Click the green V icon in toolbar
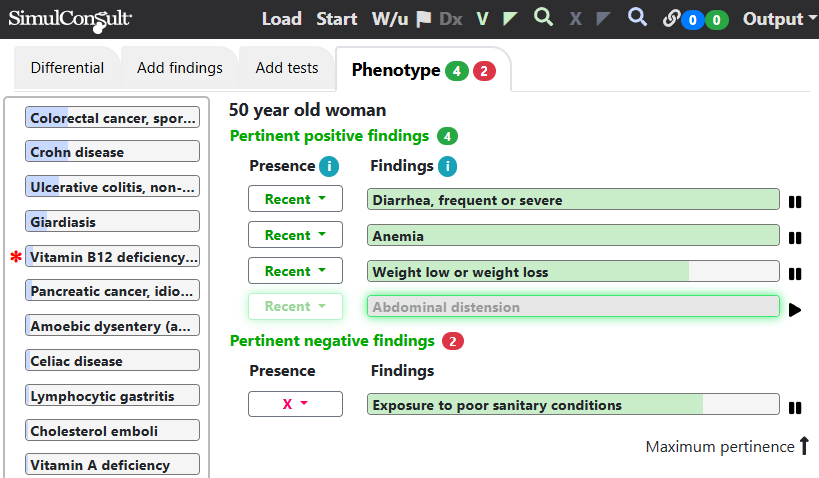This screenshot has width=819, height=478. (x=483, y=19)
